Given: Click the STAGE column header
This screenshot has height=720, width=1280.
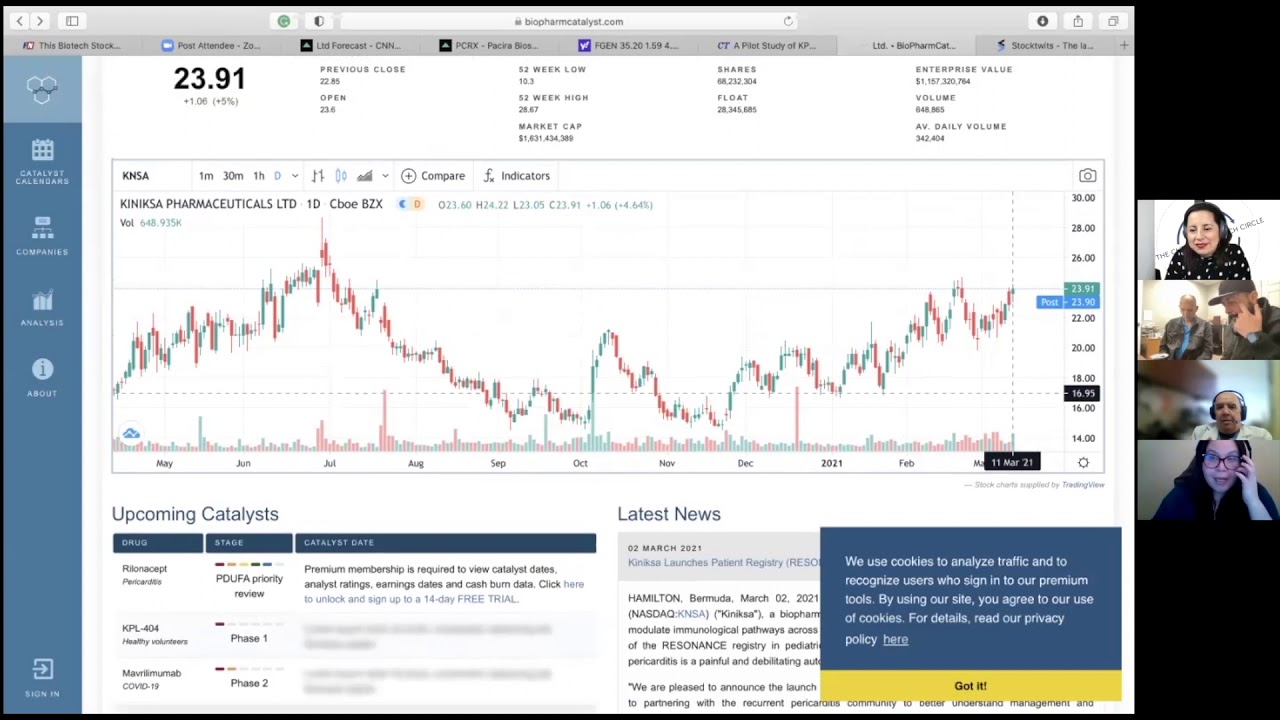Looking at the screenshot, I should (249, 543).
